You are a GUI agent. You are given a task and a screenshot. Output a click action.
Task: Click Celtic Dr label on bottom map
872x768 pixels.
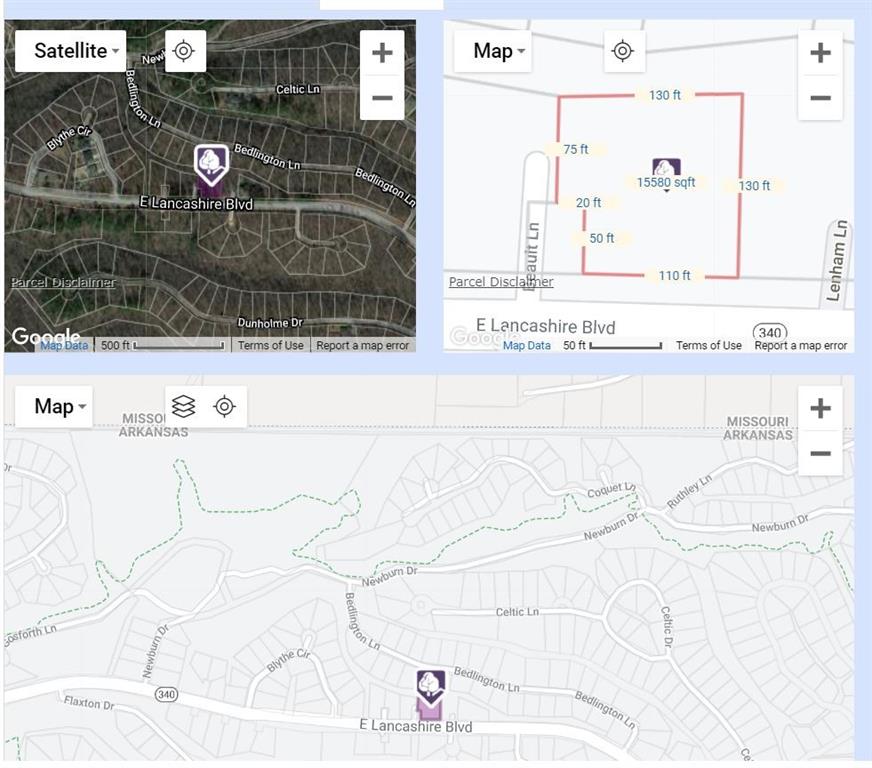(x=667, y=626)
